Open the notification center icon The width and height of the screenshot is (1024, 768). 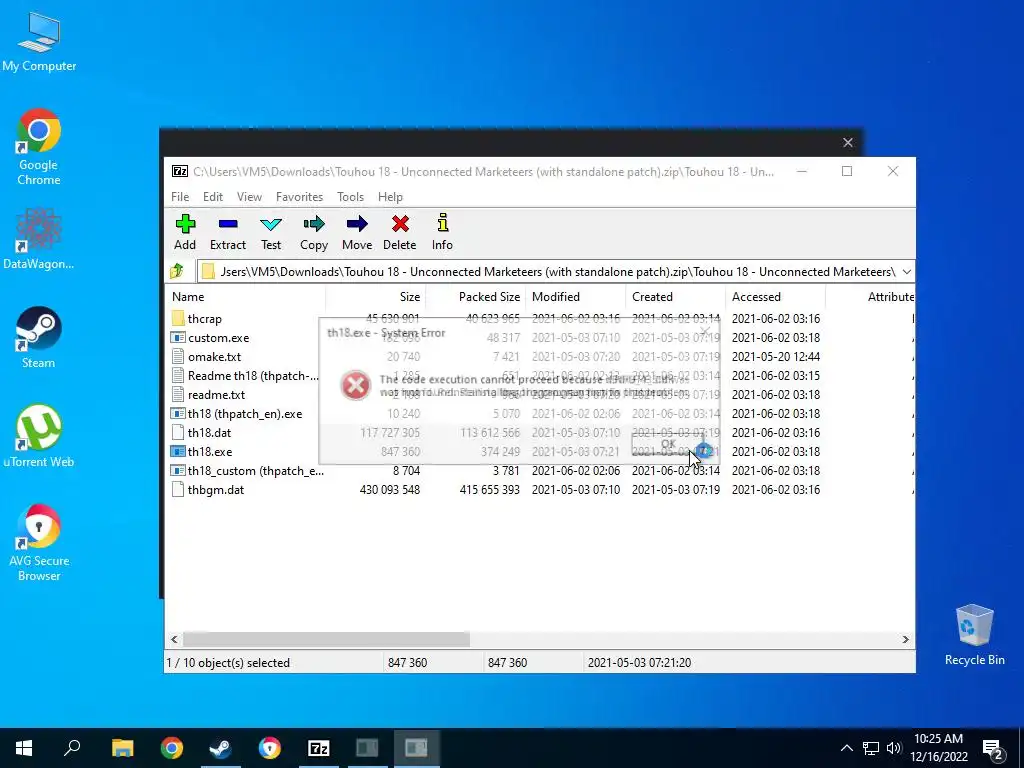(993, 748)
